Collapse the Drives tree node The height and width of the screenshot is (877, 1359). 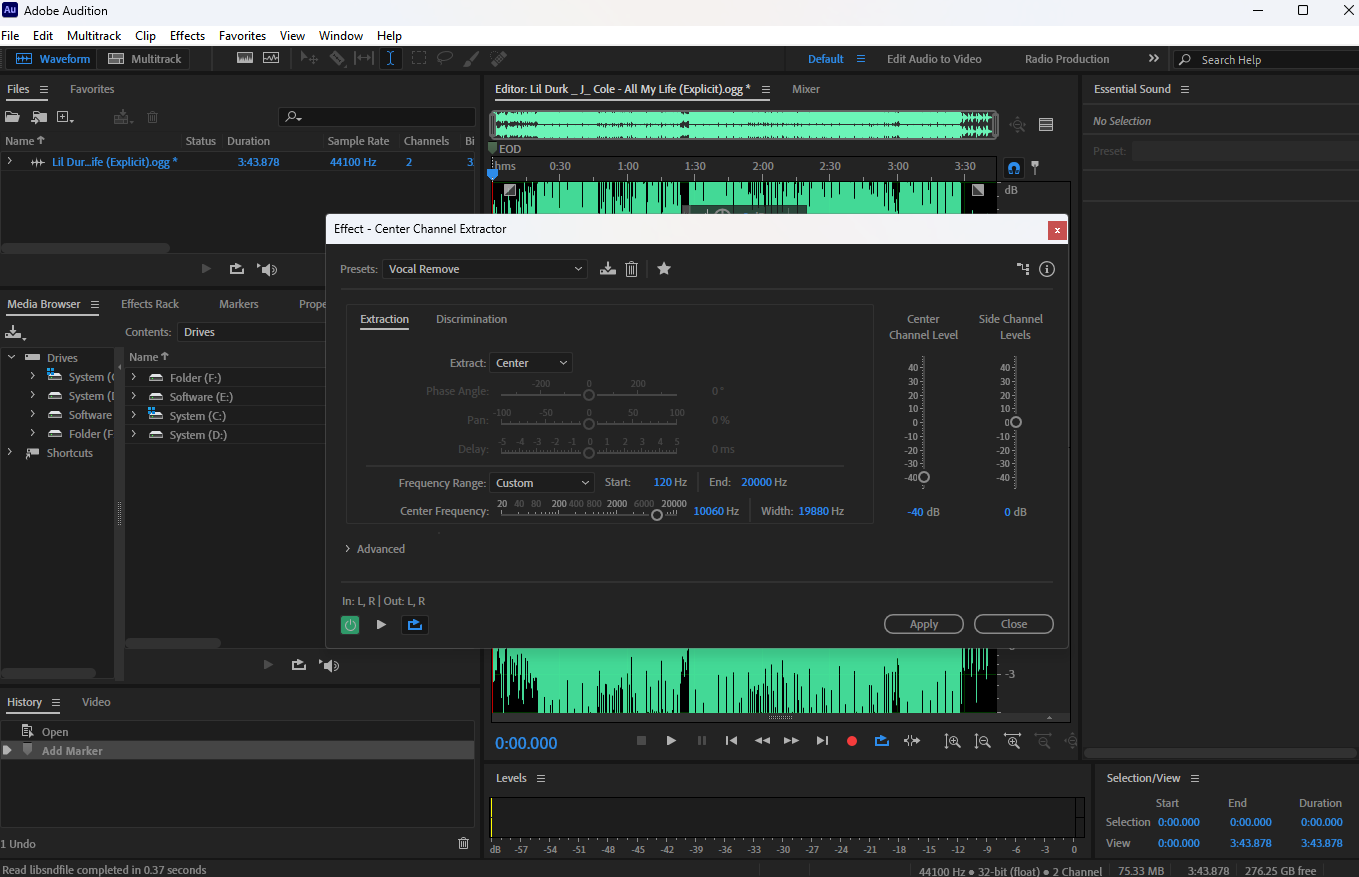pyautogui.click(x=11, y=358)
